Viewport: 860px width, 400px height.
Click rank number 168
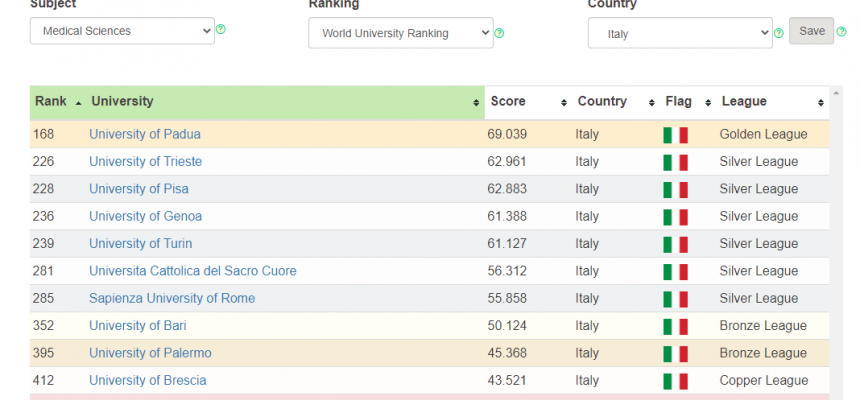(x=43, y=134)
